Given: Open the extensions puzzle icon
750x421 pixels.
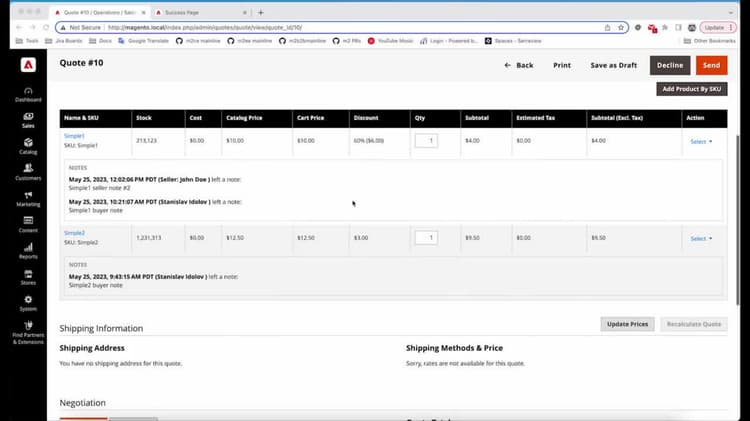Looking at the screenshot, I should [665, 27].
